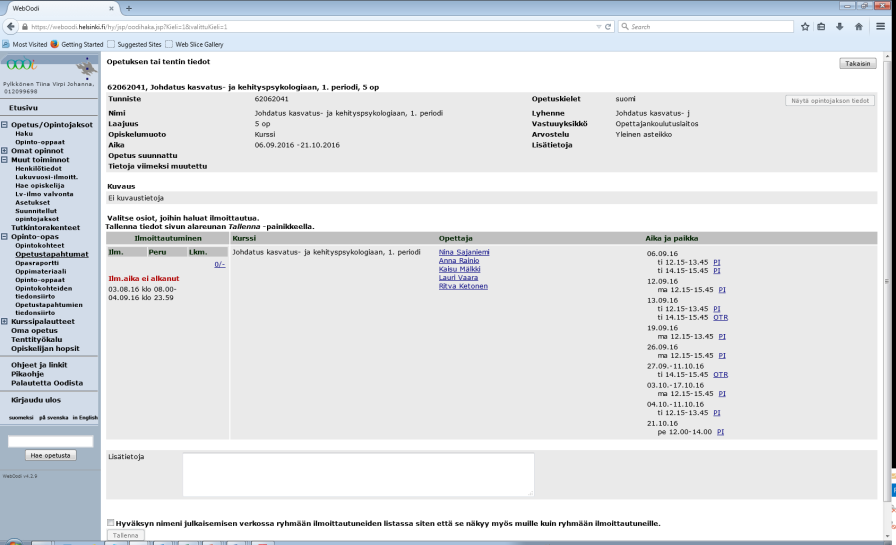Go to Etusivu in the sidebar

point(23,107)
